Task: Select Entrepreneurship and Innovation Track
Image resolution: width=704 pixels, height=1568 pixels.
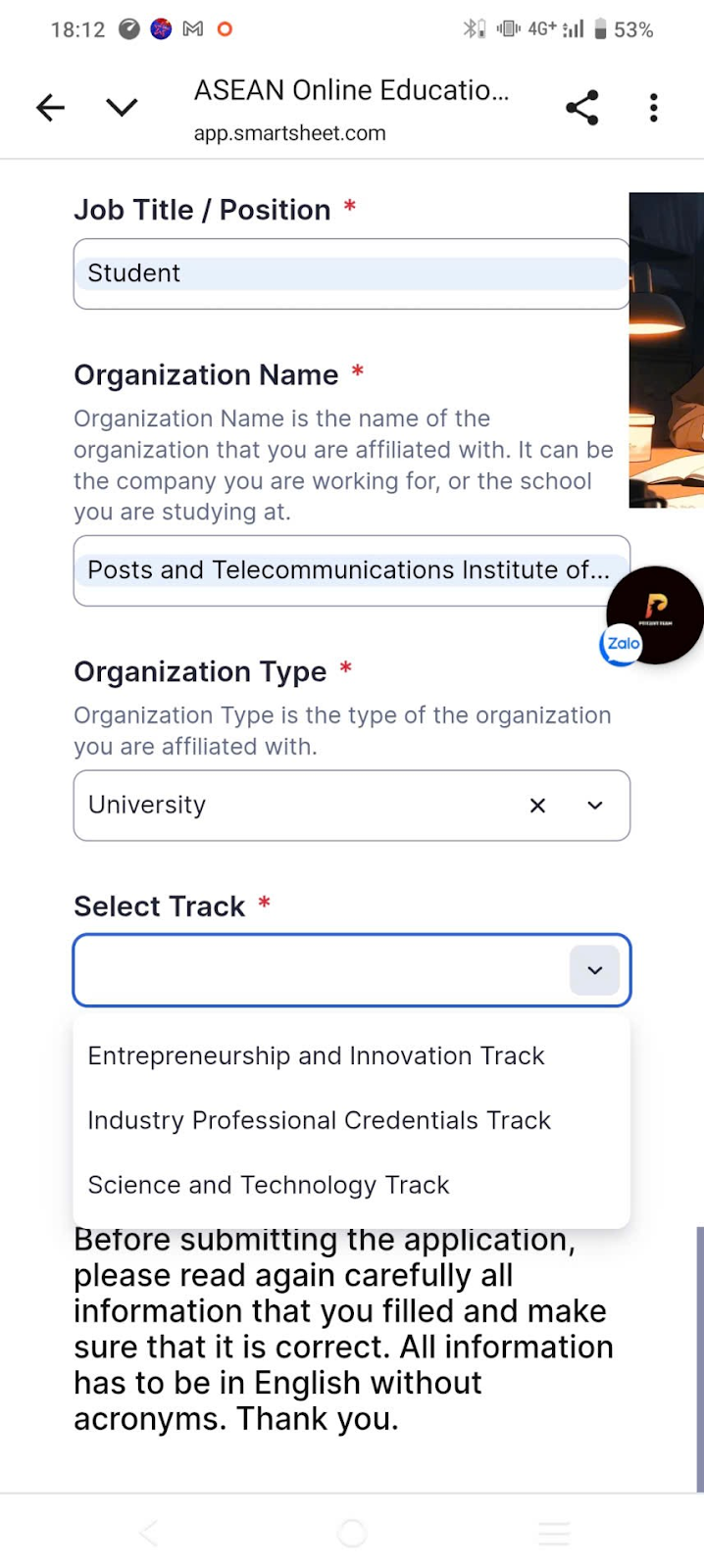Action: point(316,1055)
